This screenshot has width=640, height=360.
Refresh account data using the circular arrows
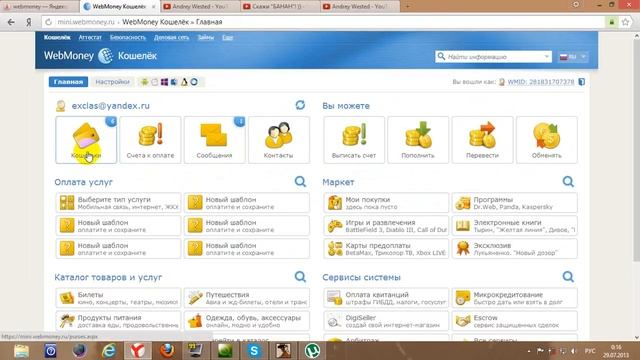pyautogui.click(x=300, y=105)
